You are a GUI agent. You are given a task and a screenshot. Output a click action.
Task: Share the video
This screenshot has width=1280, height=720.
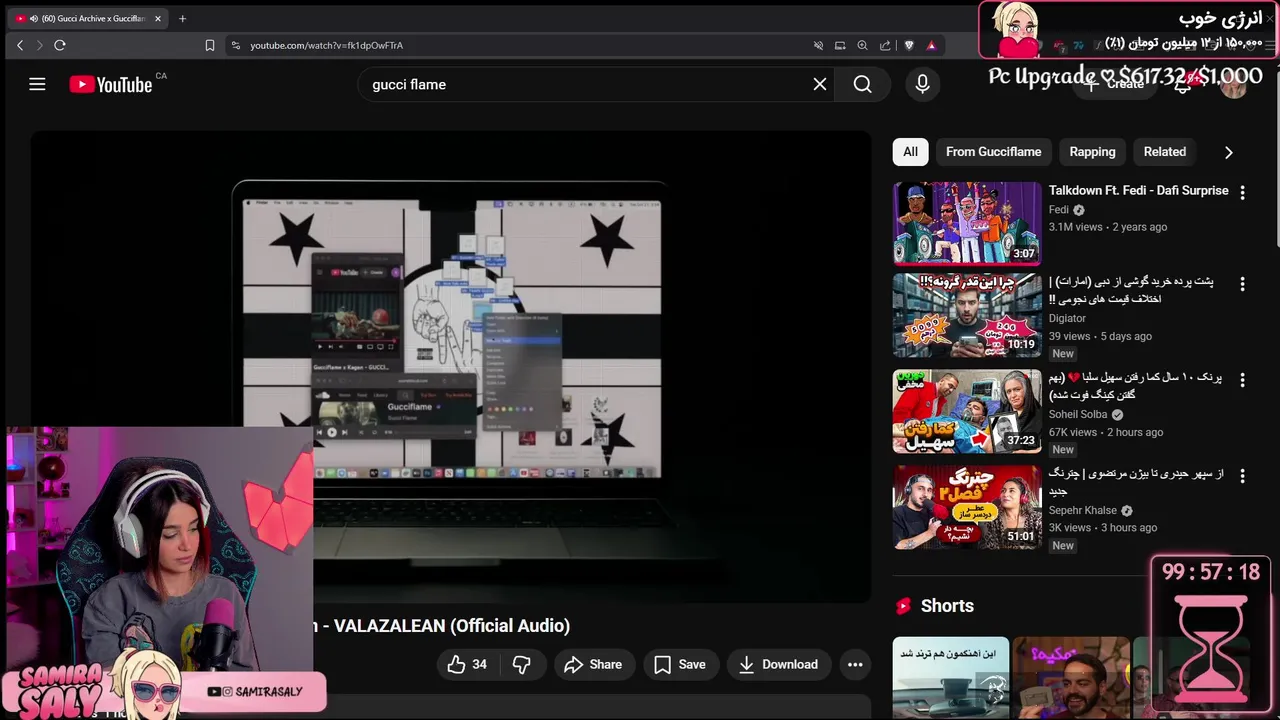click(594, 664)
